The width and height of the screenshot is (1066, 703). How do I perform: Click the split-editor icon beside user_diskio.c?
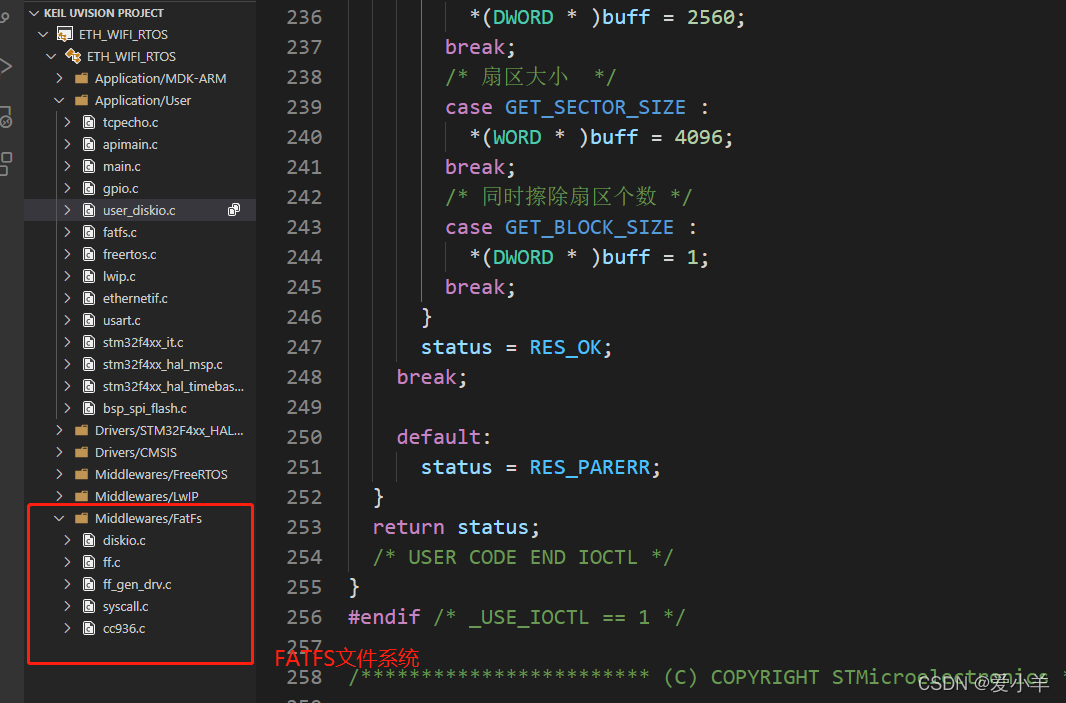(234, 210)
